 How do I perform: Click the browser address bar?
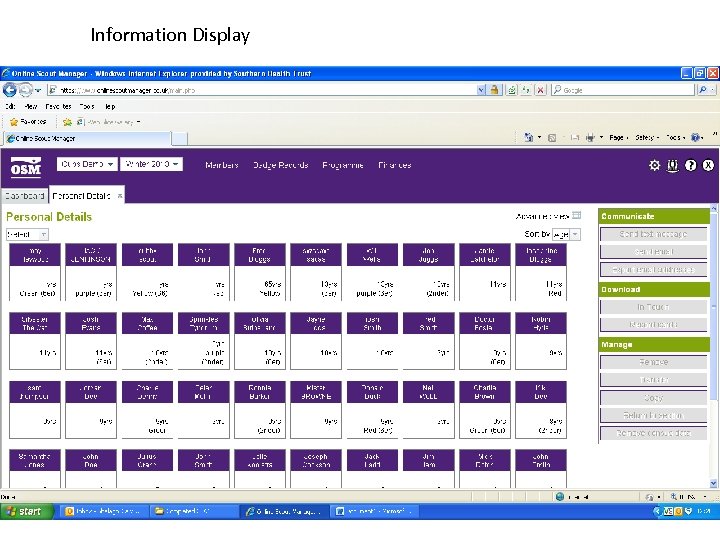coord(262,90)
